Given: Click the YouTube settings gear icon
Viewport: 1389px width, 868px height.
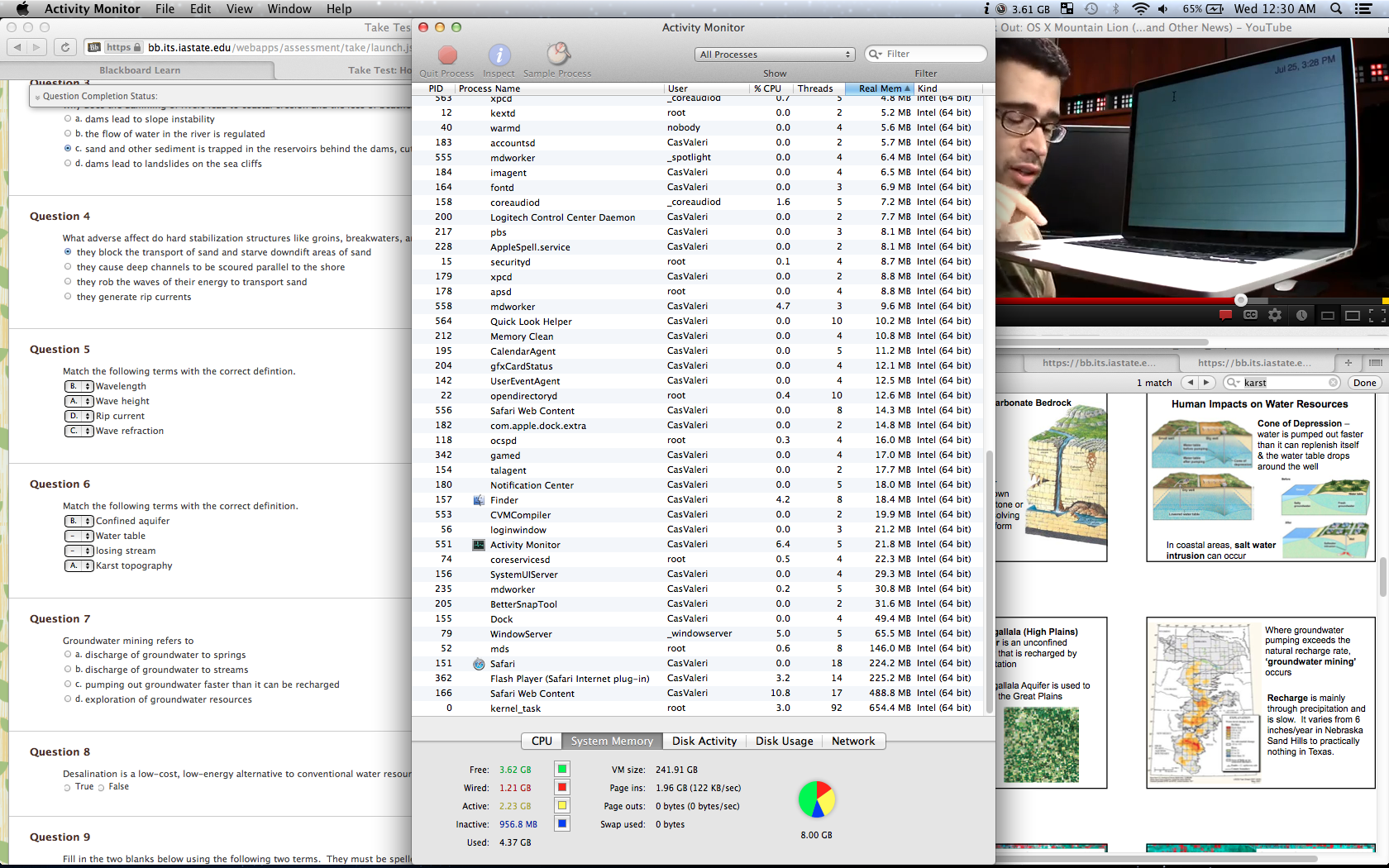Looking at the screenshot, I should pos(1275,315).
